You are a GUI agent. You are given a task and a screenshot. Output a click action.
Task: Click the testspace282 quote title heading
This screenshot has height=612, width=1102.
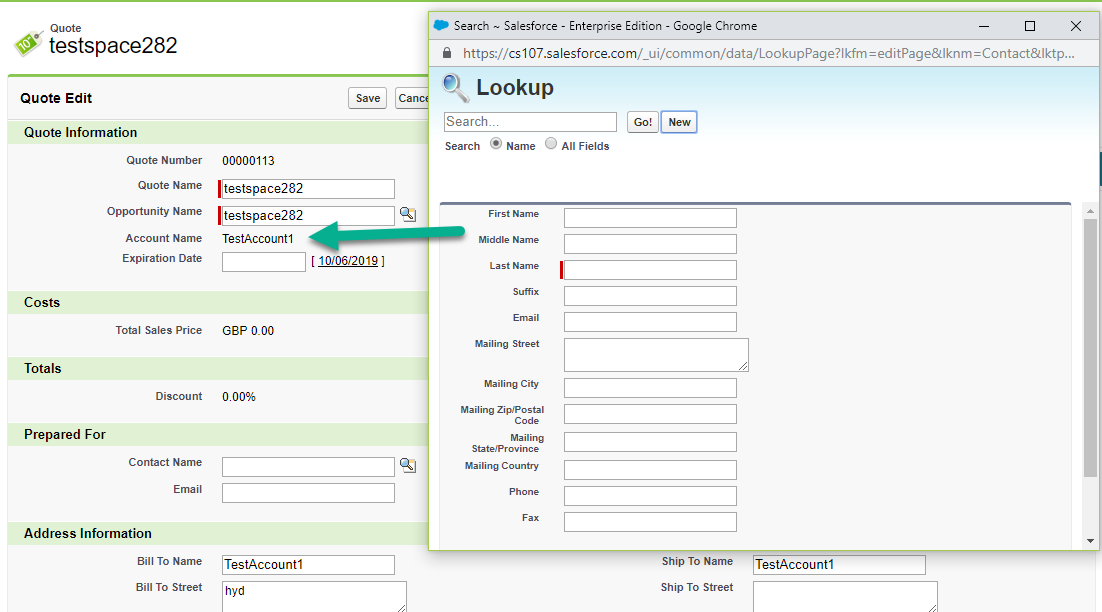(x=113, y=46)
